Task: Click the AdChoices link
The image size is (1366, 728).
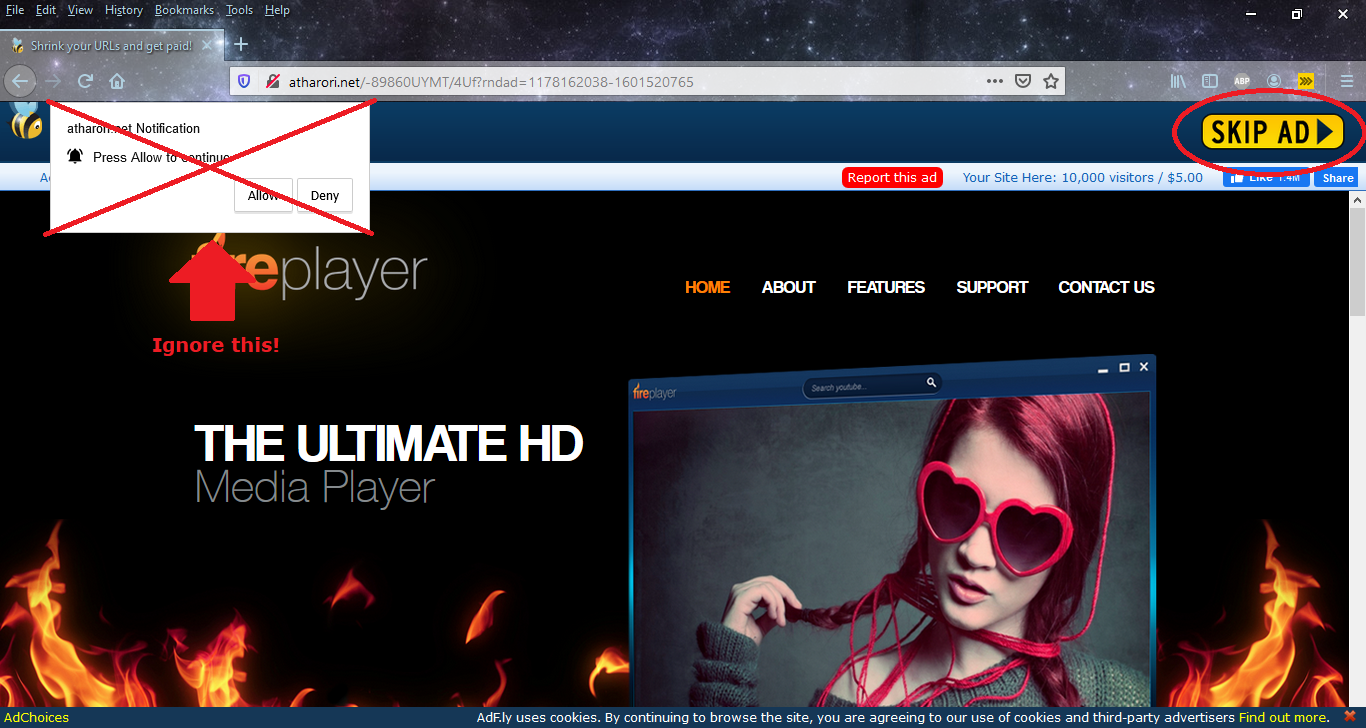Action: click(x=36, y=717)
